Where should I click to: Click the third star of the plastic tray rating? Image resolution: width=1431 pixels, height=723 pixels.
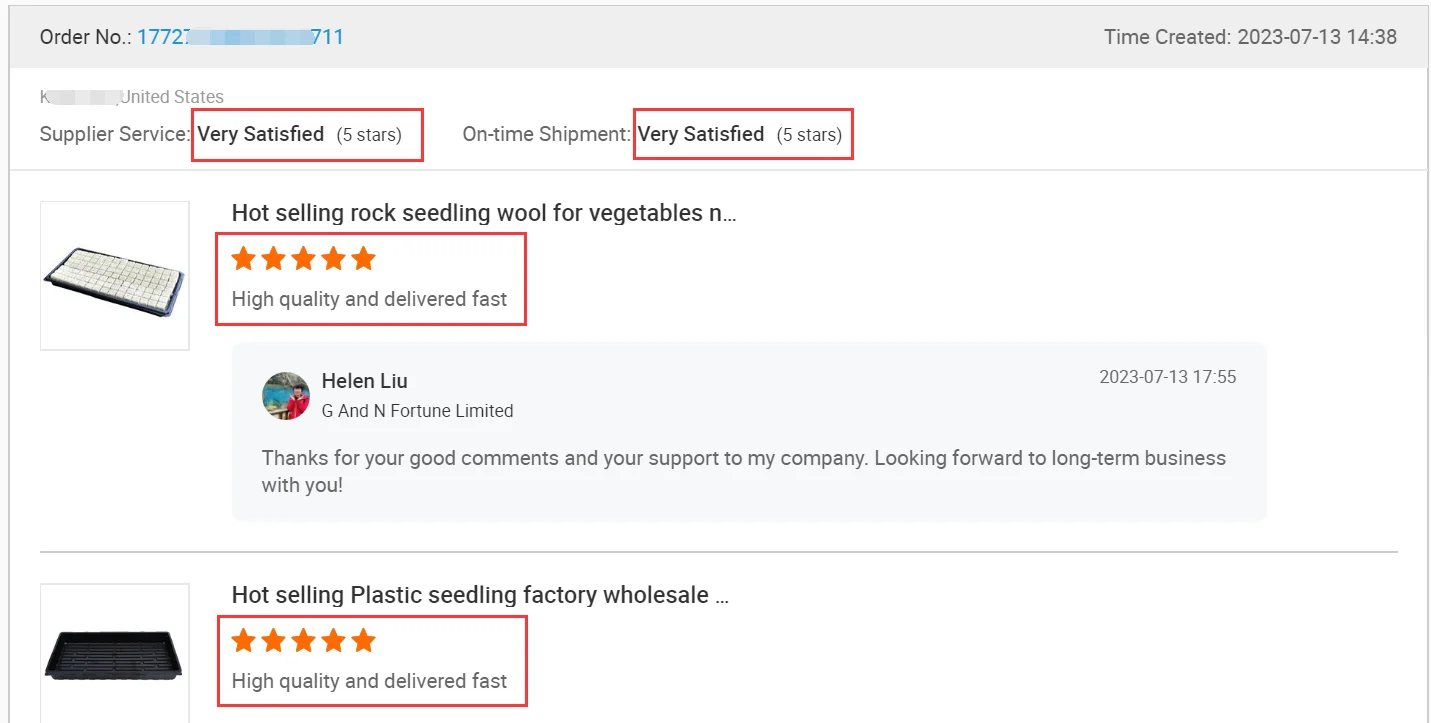click(x=303, y=641)
